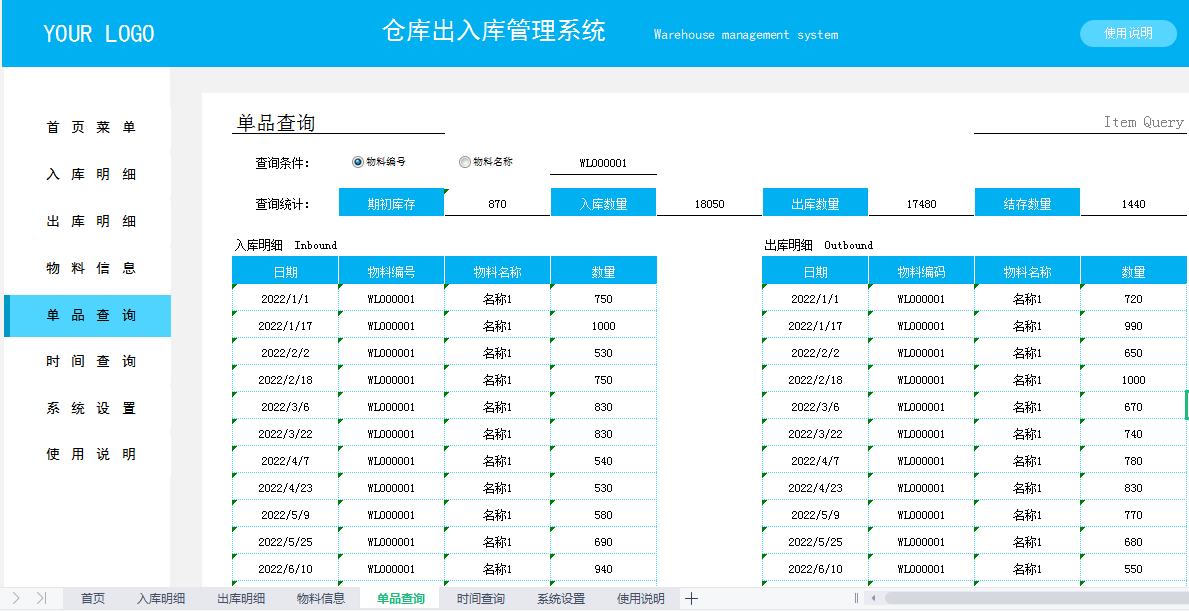
Task: Click the 出库数量 label cell
Action: click(815, 204)
